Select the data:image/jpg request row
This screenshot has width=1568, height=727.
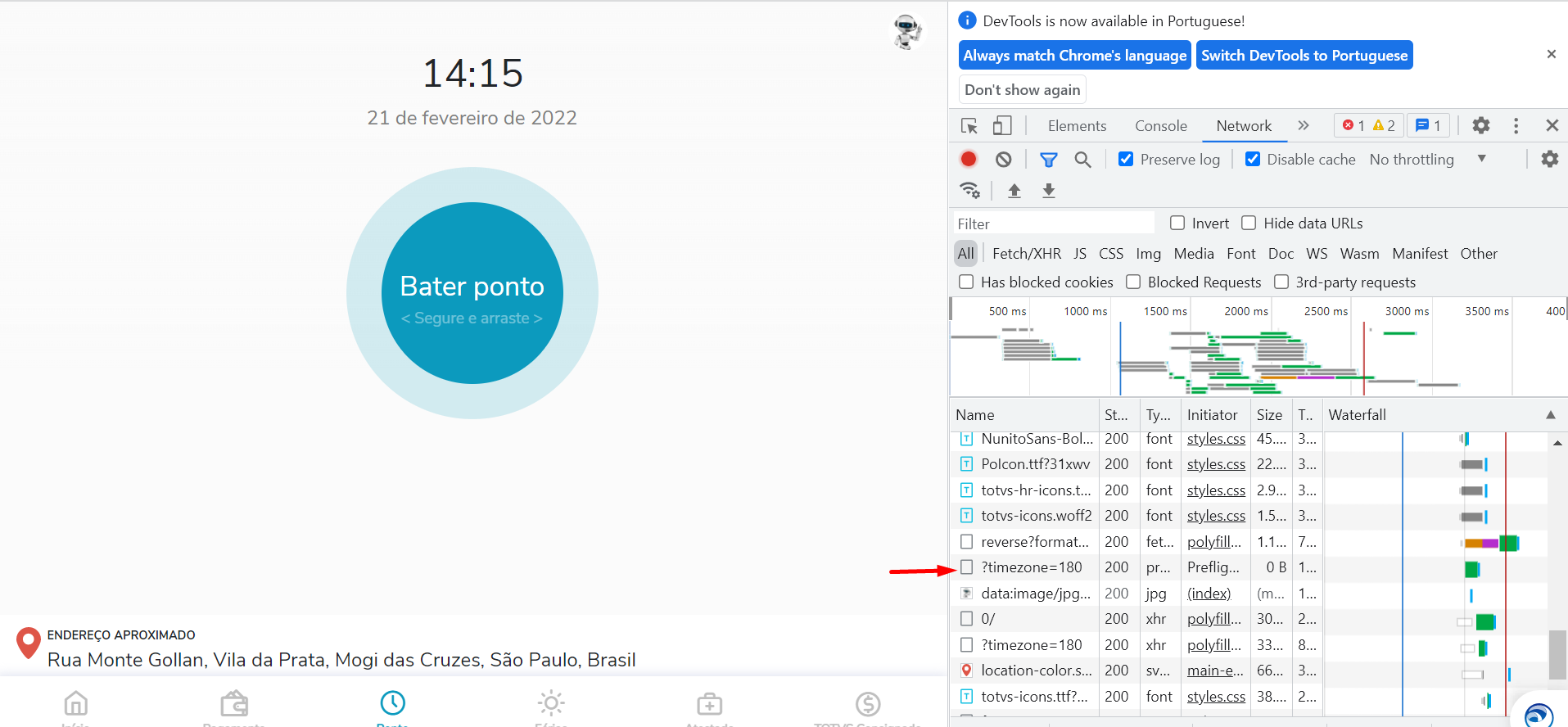(x=1248, y=594)
